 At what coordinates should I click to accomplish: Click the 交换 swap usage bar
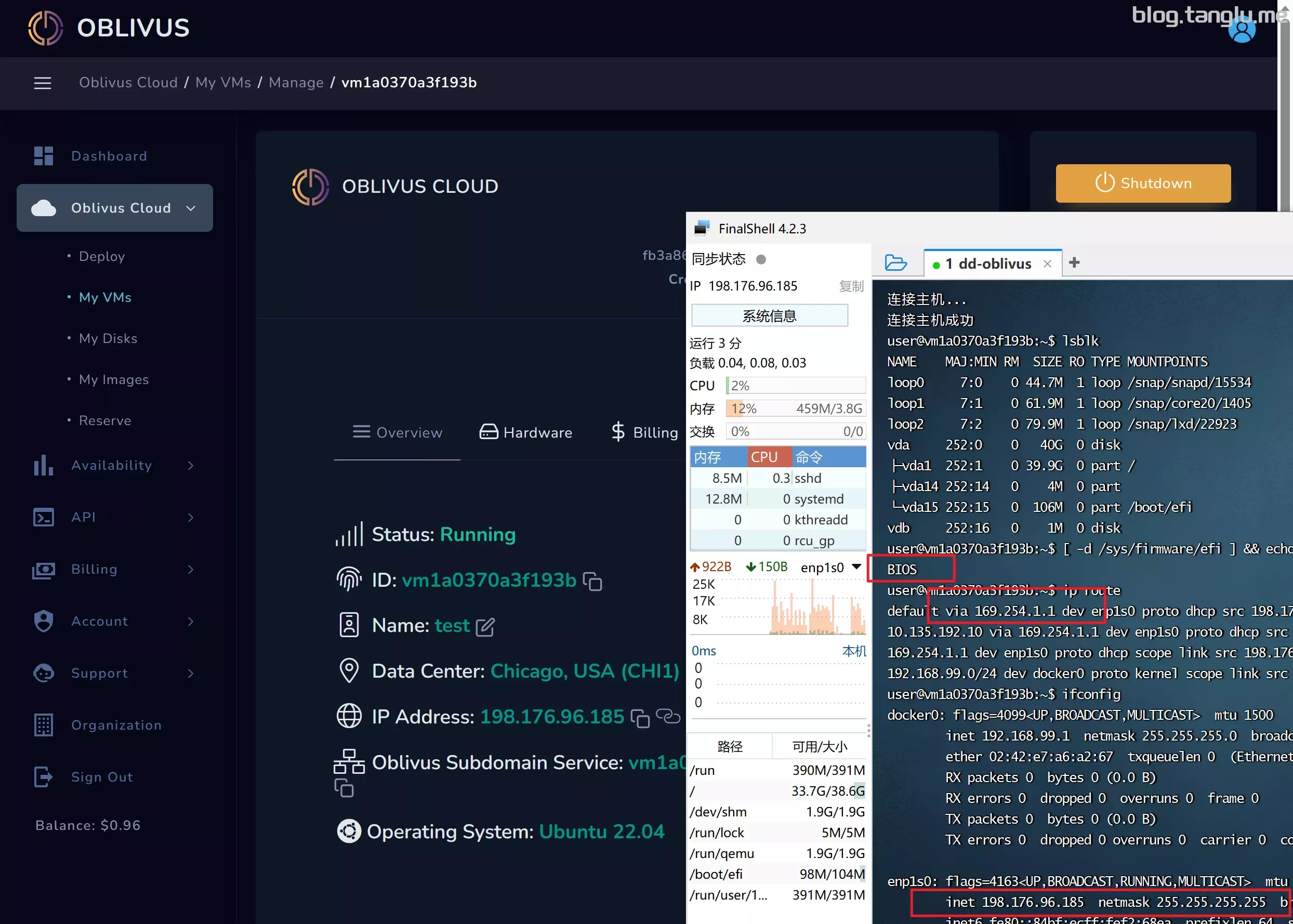pos(796,431)
